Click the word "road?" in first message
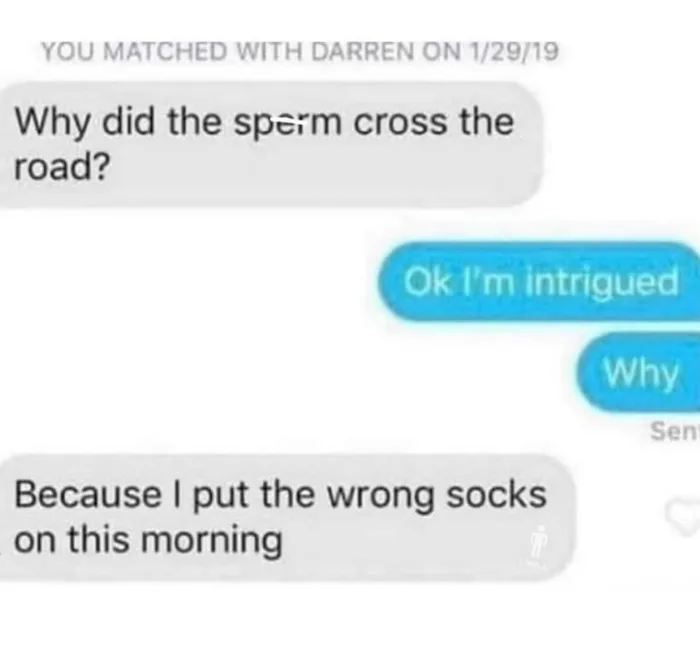This screenshot has height=665, width=700. click(62, 168)
